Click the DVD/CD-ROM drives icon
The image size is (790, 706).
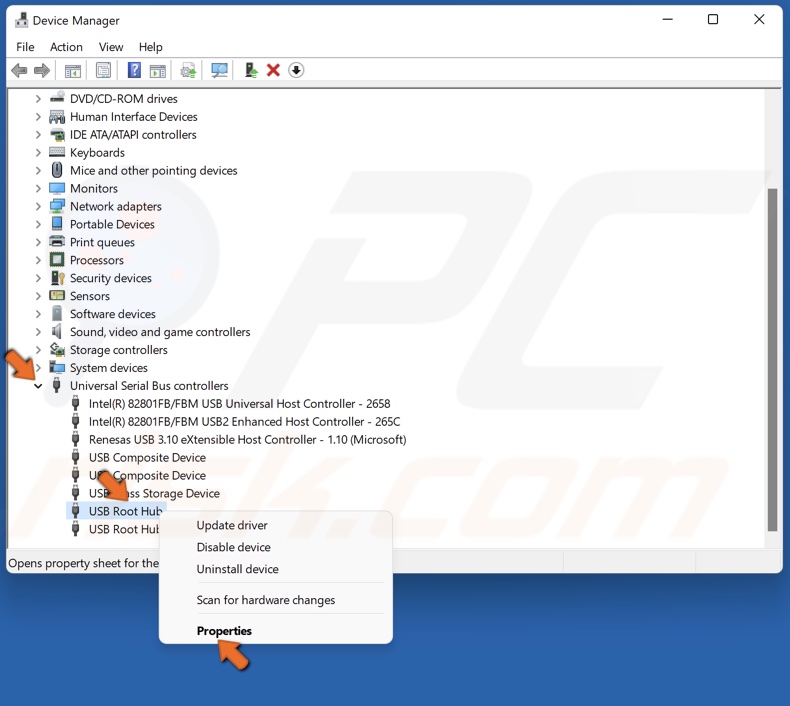pyautogui.click(x=57, y=97)
